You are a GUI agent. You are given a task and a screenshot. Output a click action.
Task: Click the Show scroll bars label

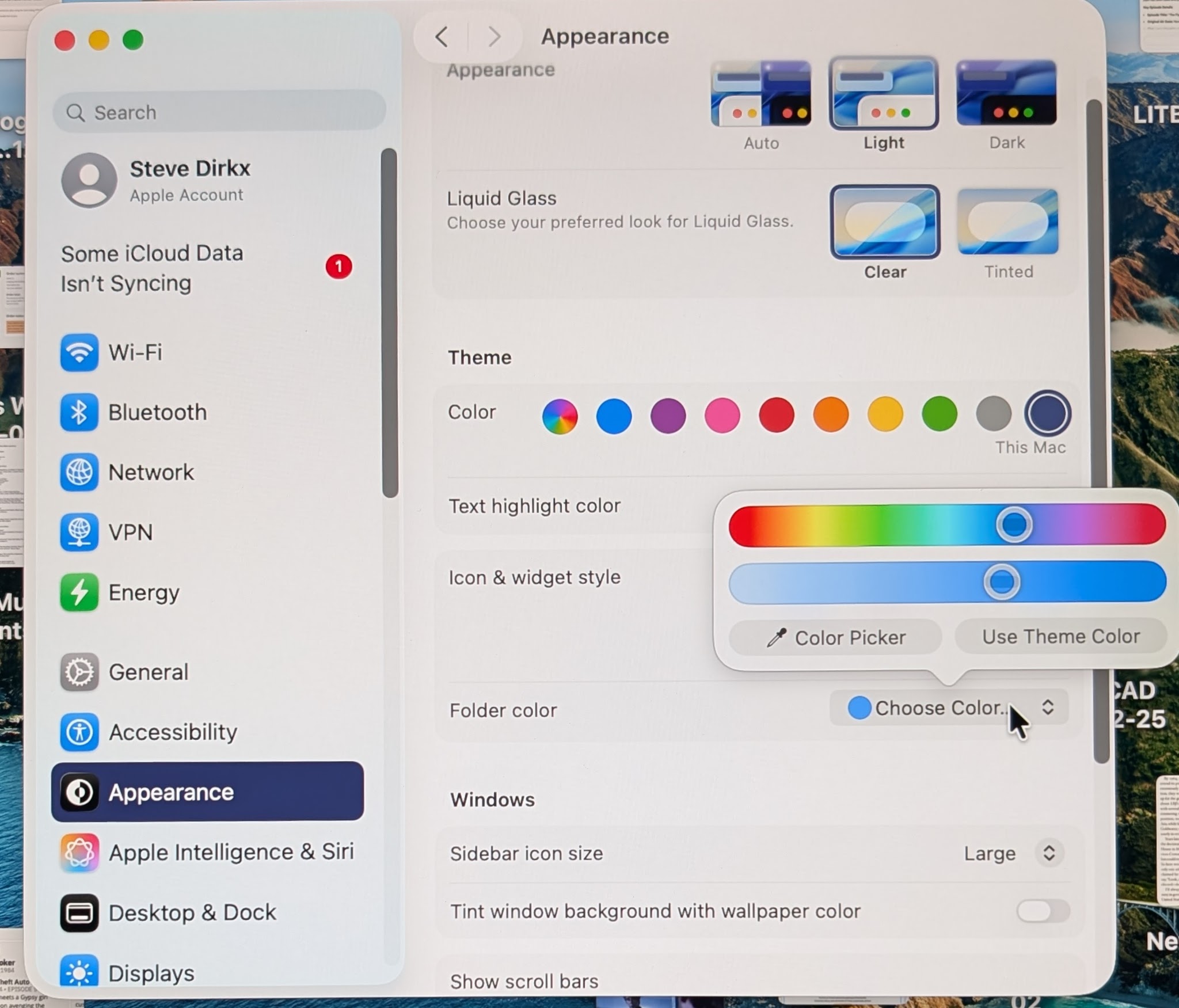click(524, 982)
